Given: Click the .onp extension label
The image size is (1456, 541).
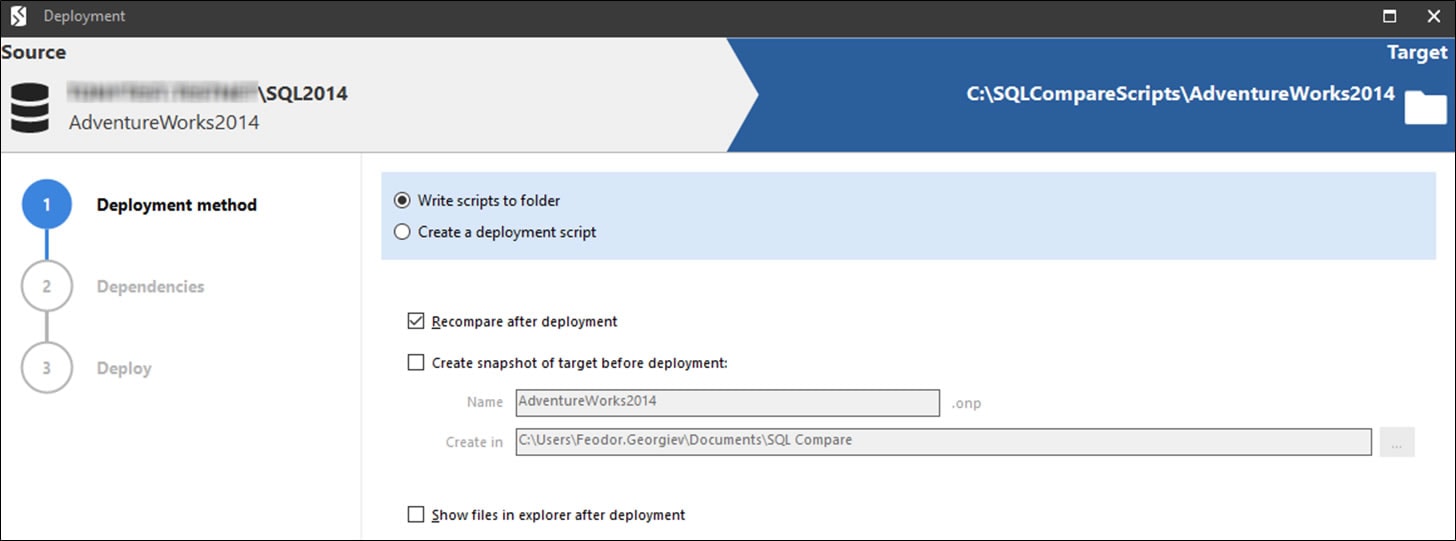Looking at the screenshot, I should coord(967,403).
